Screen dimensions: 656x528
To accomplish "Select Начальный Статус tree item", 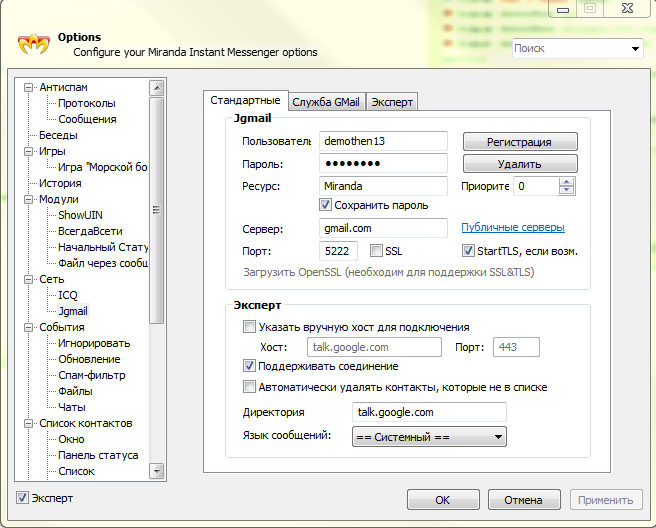I will click(x=103, y=247).
